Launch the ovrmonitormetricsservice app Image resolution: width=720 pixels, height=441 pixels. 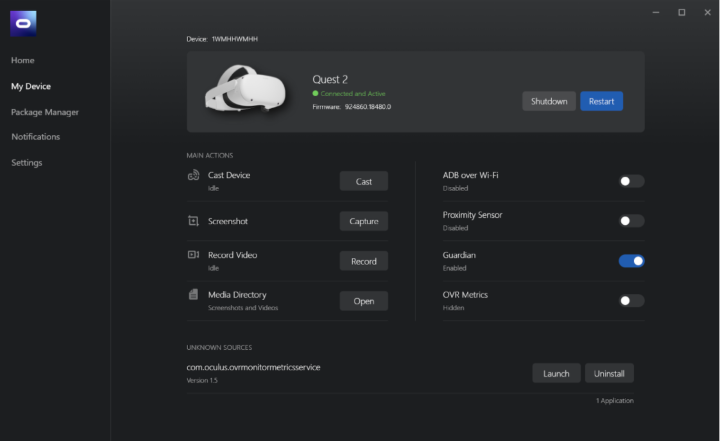(x=556, y=373)
